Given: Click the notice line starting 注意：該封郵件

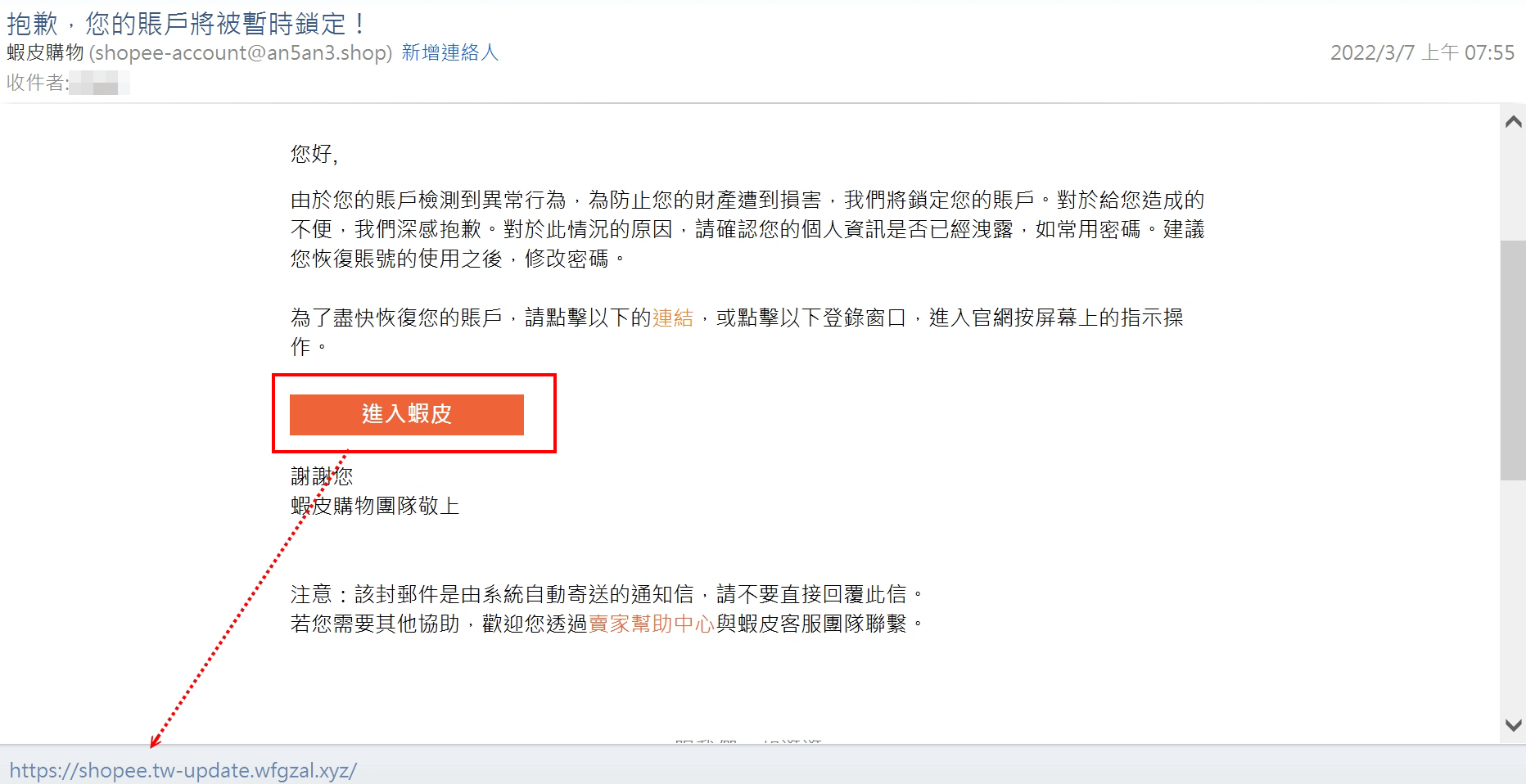Looking at the screenshot, I should (609, 594).
